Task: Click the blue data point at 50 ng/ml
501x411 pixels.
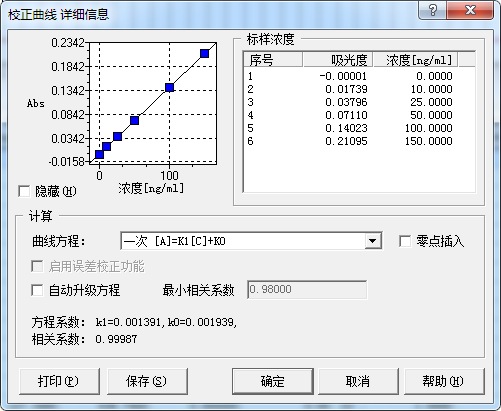Action: (135, 120)
